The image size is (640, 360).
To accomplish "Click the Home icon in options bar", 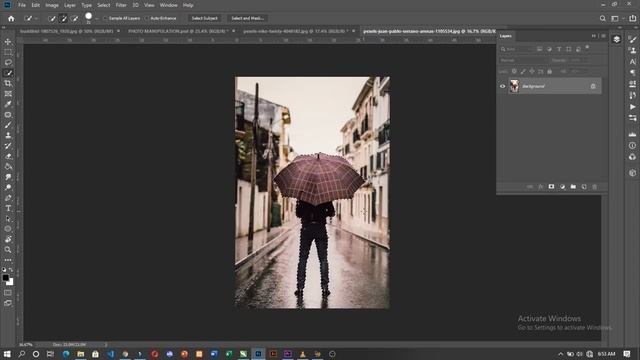I will pos(11,18).
